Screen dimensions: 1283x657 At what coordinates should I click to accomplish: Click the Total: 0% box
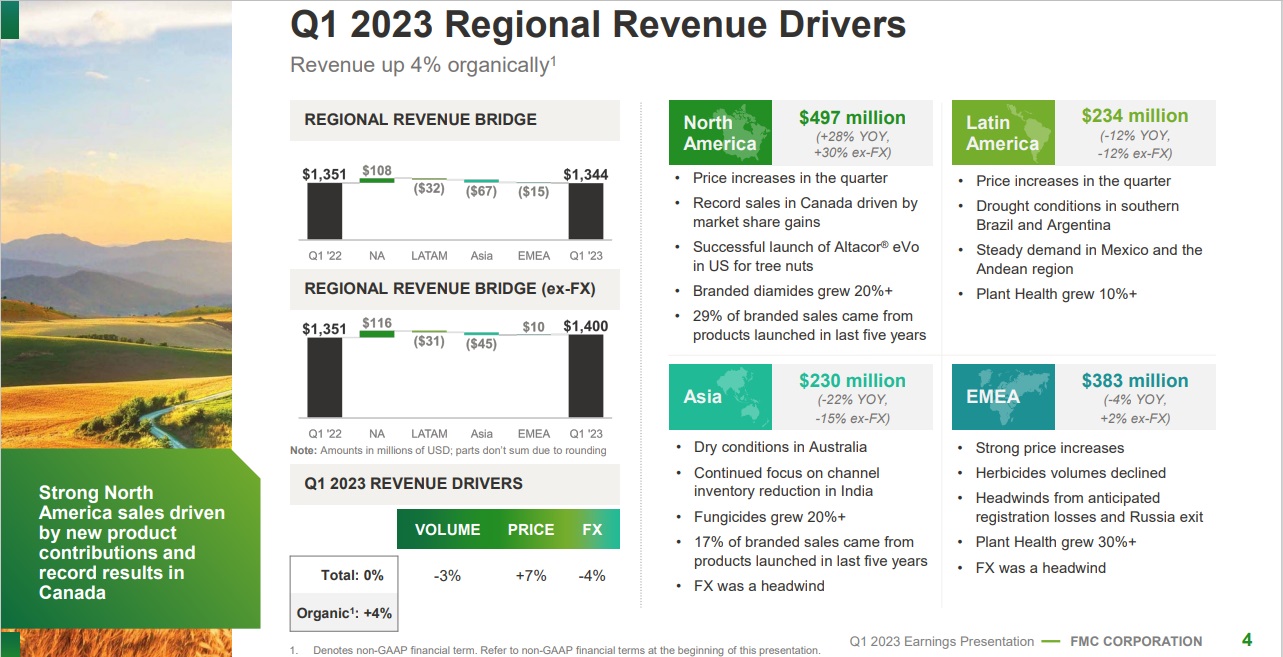(339, 575)
